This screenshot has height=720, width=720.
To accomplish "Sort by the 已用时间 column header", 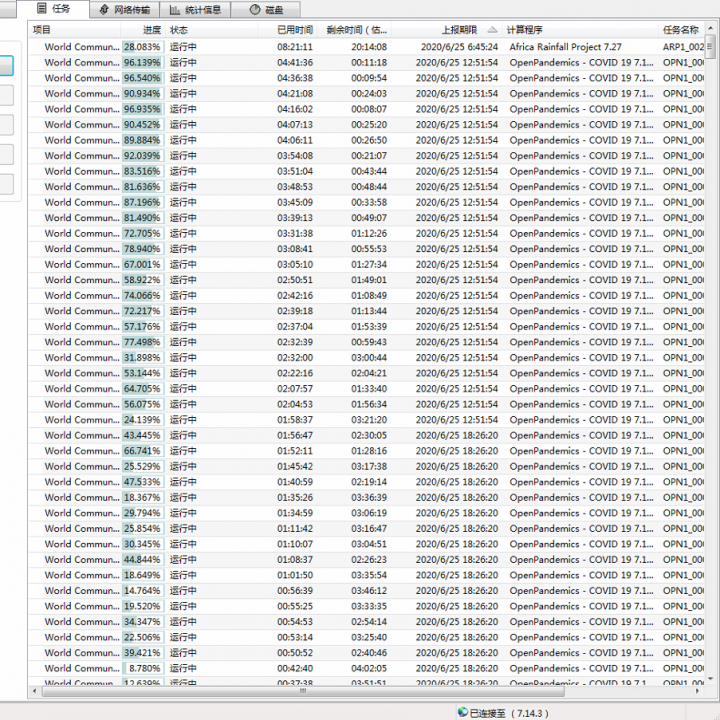I will (x=287, y=30).
